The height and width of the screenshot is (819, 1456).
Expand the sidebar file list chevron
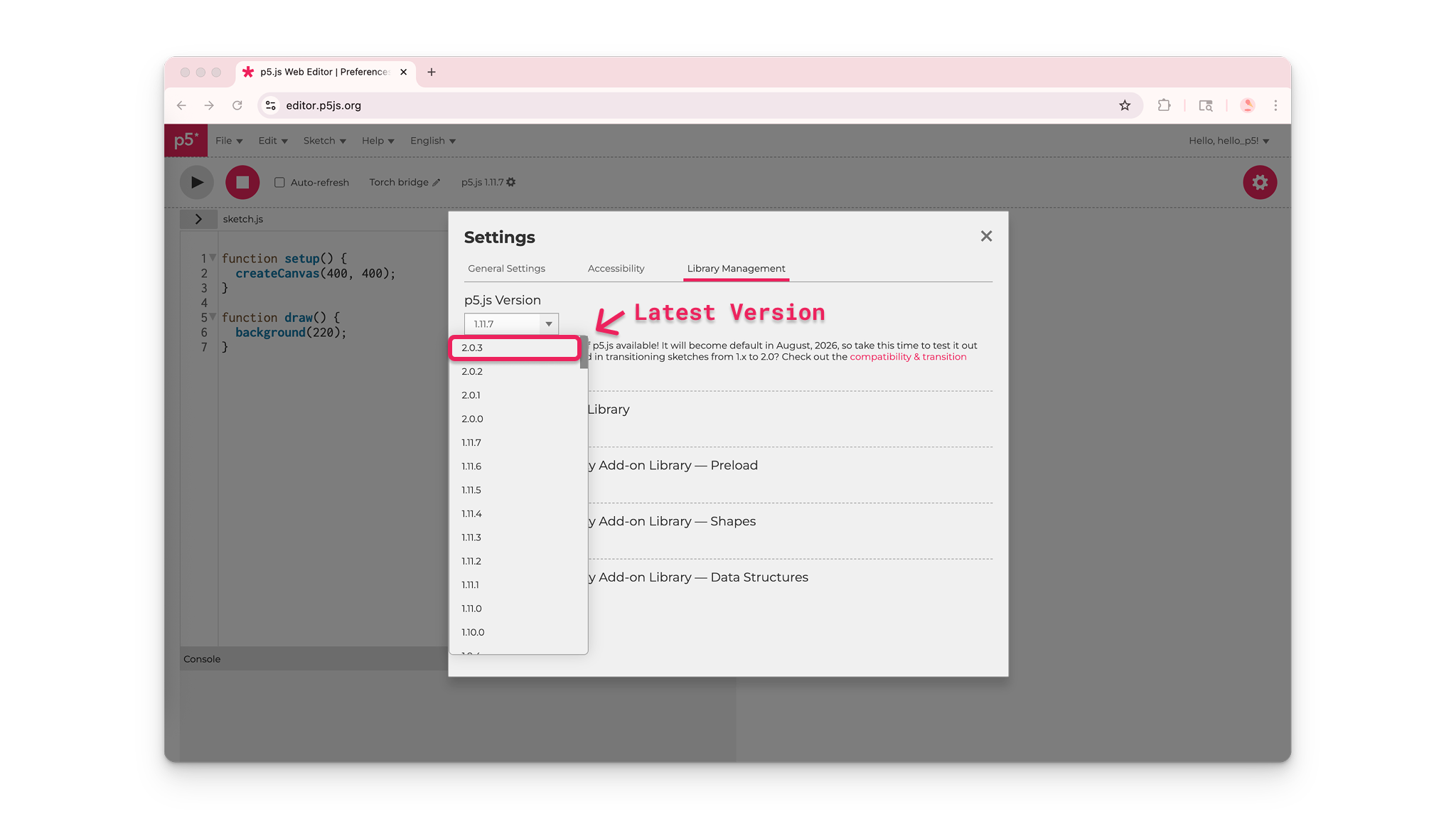(x=198, y=219)
